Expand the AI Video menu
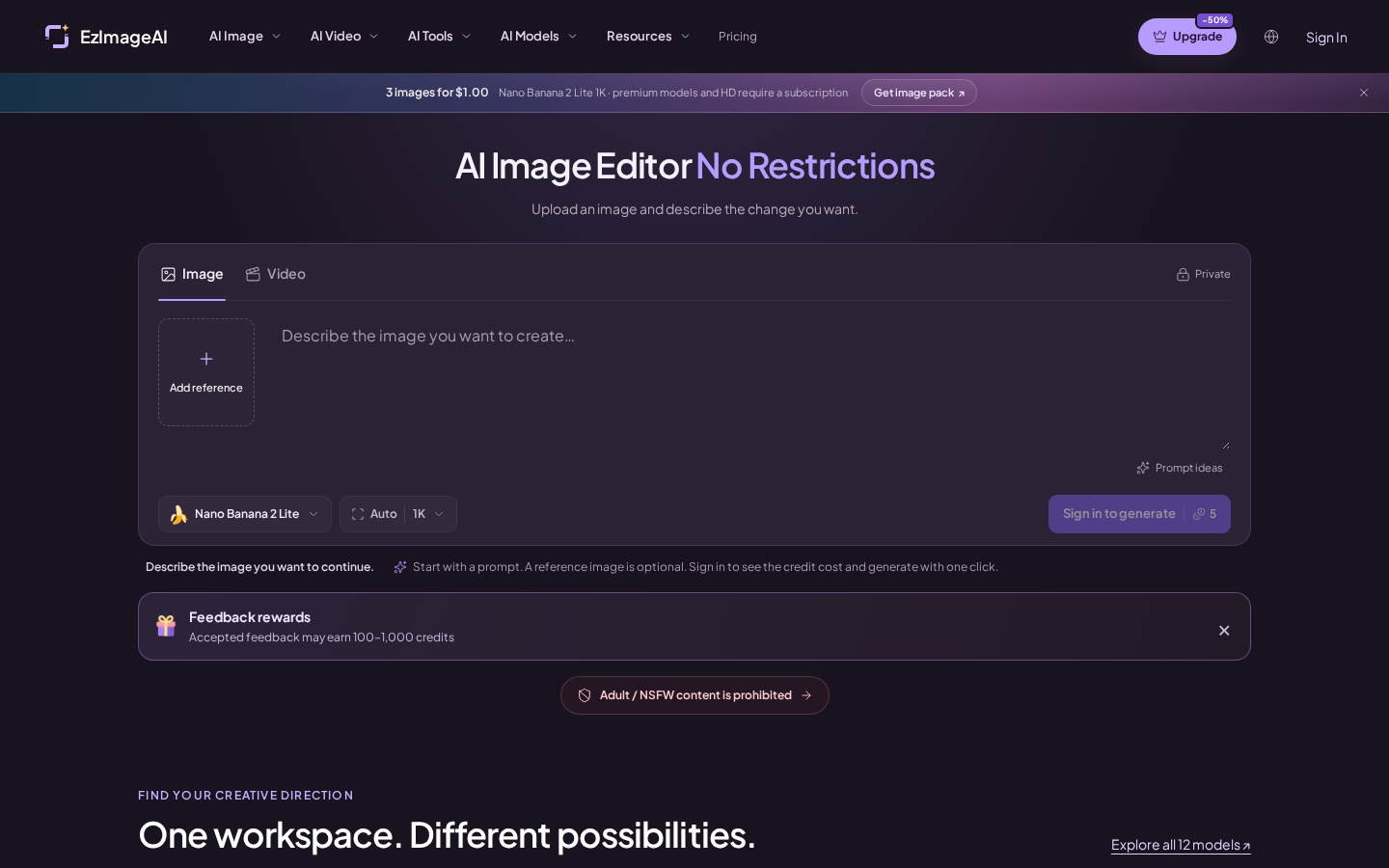 click(344, 37)
